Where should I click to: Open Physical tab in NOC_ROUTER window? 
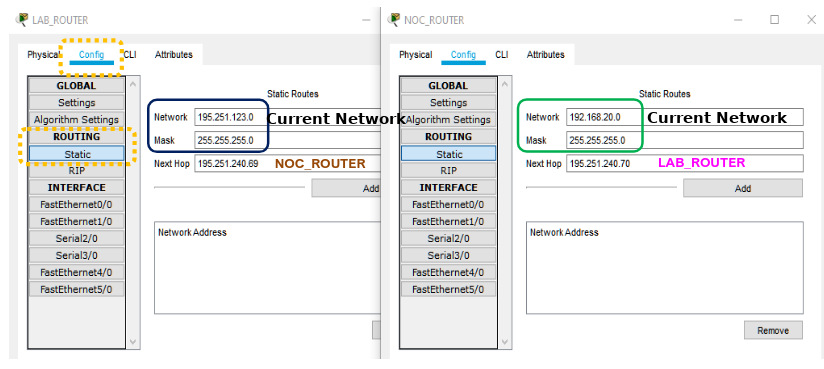tap(415, 55)
